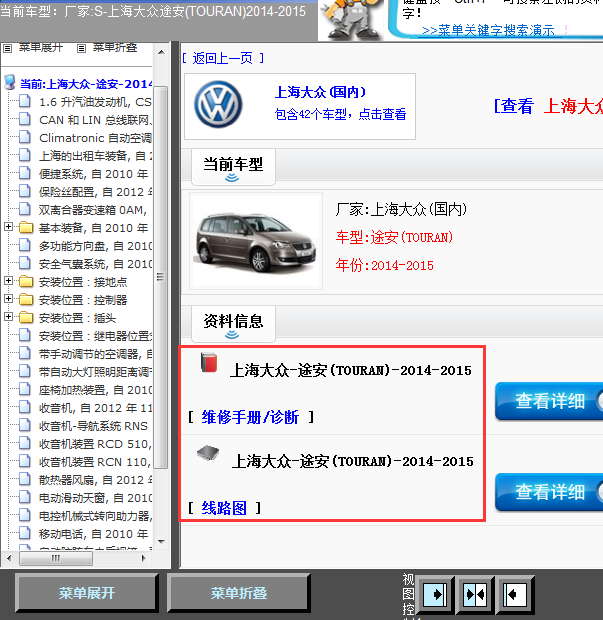Expand the 基本装备 tree node

(x=8, y=227)
